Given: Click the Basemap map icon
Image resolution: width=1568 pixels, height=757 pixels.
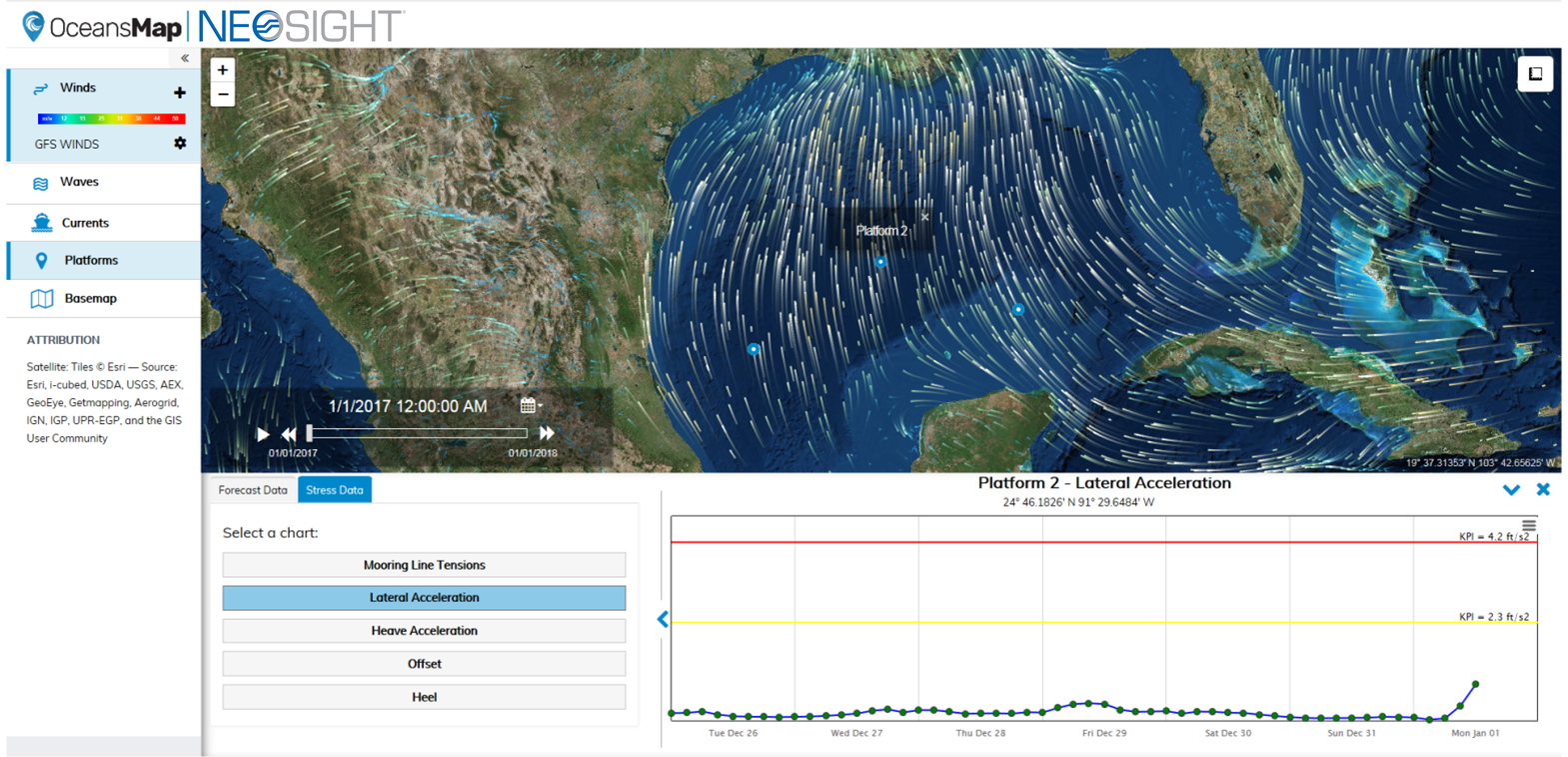Looking at the screenshot, I should pos(41,298).
